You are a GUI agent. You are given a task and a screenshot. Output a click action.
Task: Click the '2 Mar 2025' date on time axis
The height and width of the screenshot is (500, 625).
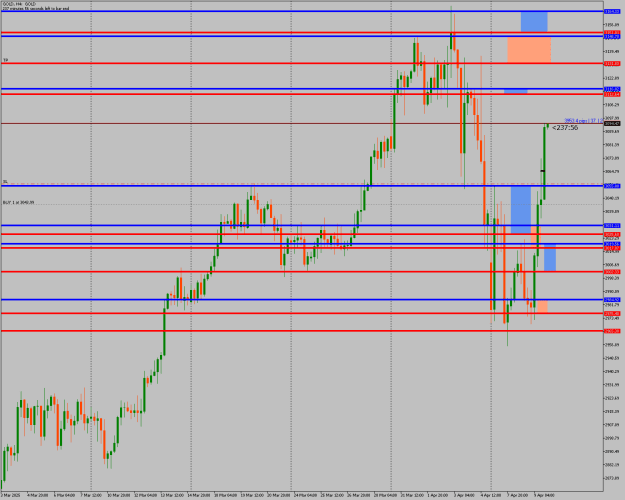[x=9, y=495]
